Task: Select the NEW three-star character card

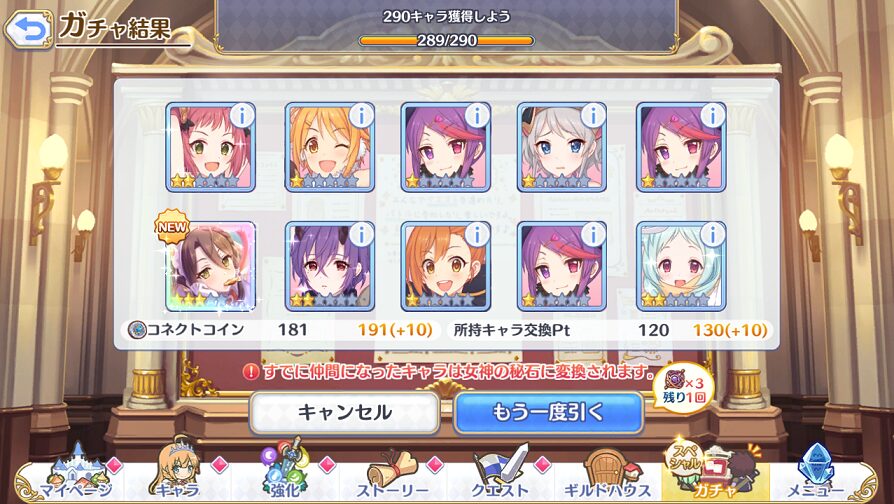Action: tap(210, 266)
